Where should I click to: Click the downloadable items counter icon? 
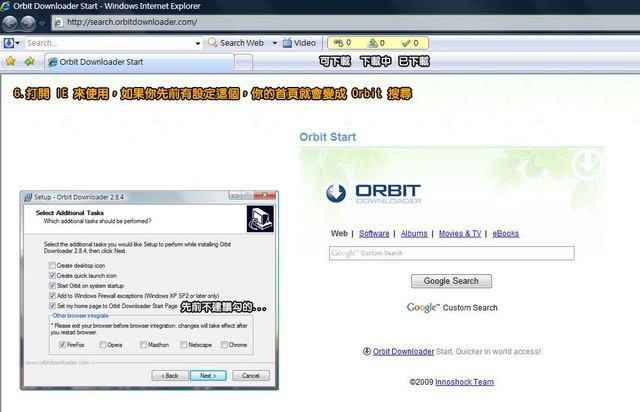pyautogui.click(x=338, y=42)
